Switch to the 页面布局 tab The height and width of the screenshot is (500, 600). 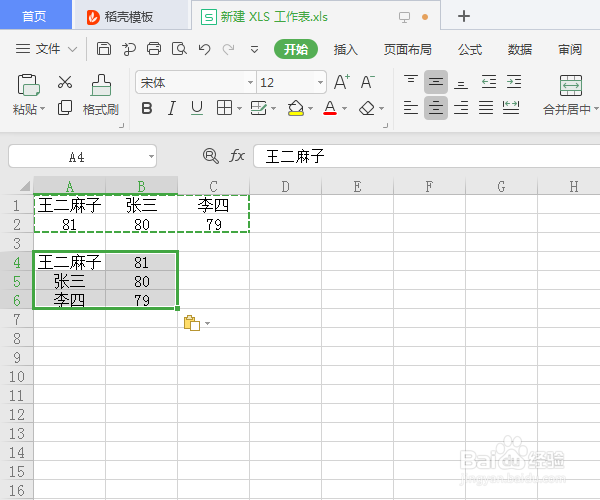click(408, 49)
